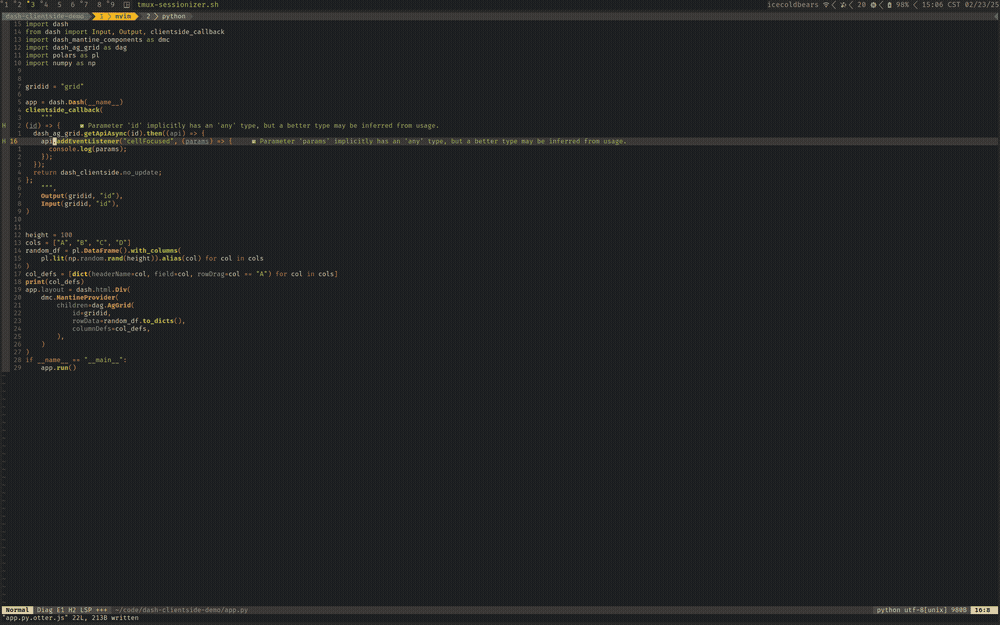Click the addEventListener call on line 16
This screenshot has height=625, width=1000.
tap(136, 141)
